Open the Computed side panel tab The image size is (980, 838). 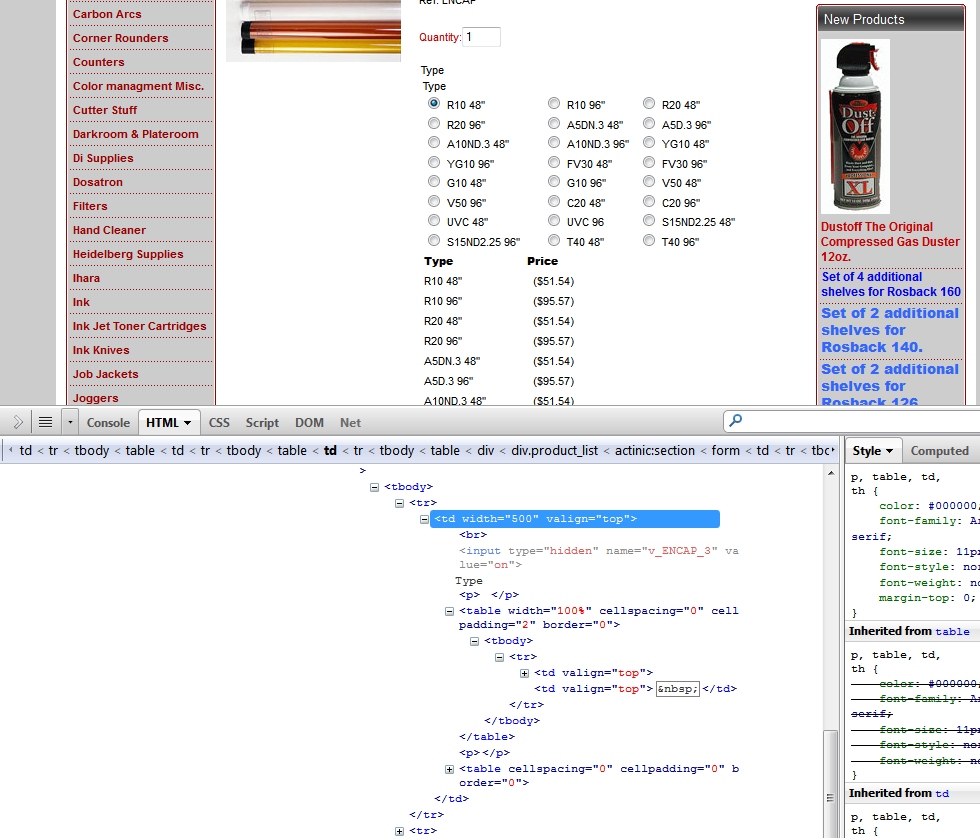click(939, 451)
